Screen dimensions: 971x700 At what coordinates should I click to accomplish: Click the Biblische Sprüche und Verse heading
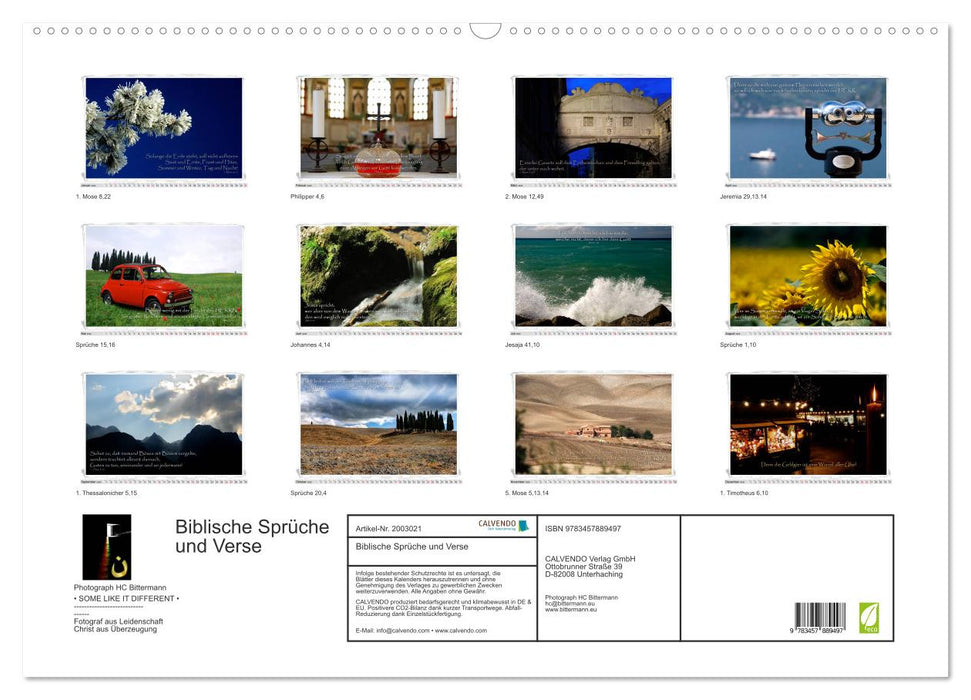251,536
